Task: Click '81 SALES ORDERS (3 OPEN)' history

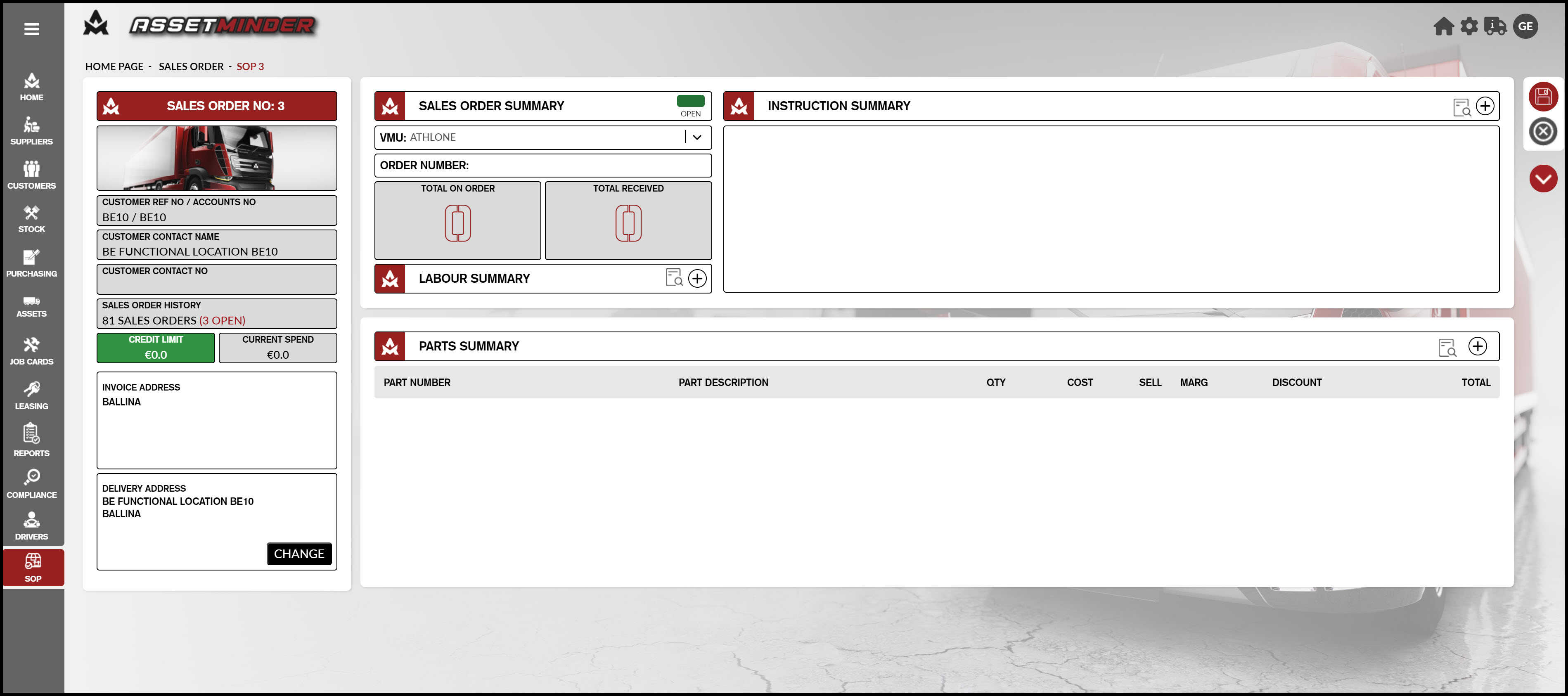Action: click(173, 321)
